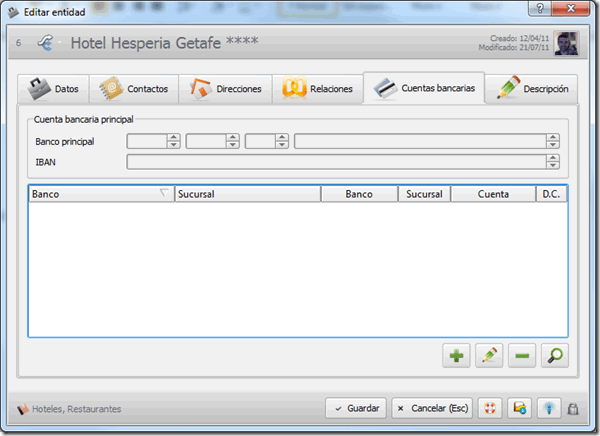The height and width of the screenshot is (436, 600).
Task: Sort by the first Banco name column header
Action: pyautogui.click(x=101, y=194)
